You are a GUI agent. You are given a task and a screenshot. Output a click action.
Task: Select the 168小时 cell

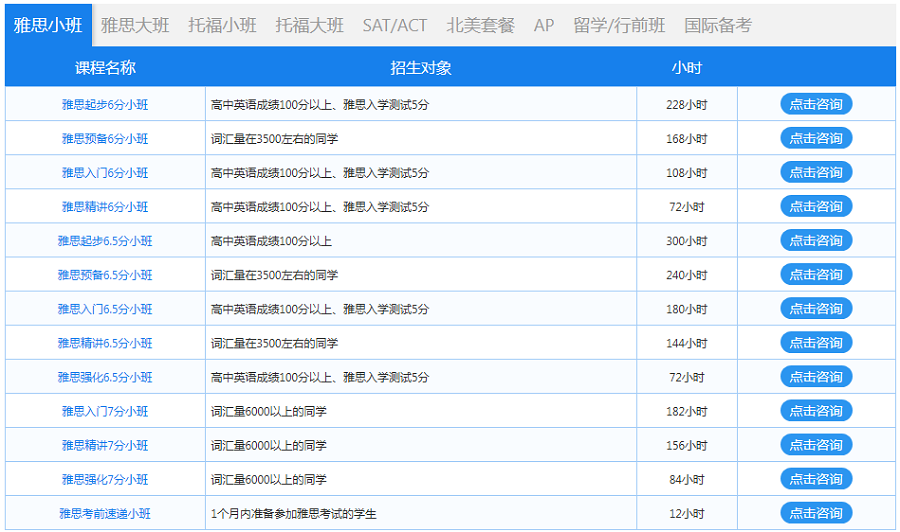click(686, 138)
